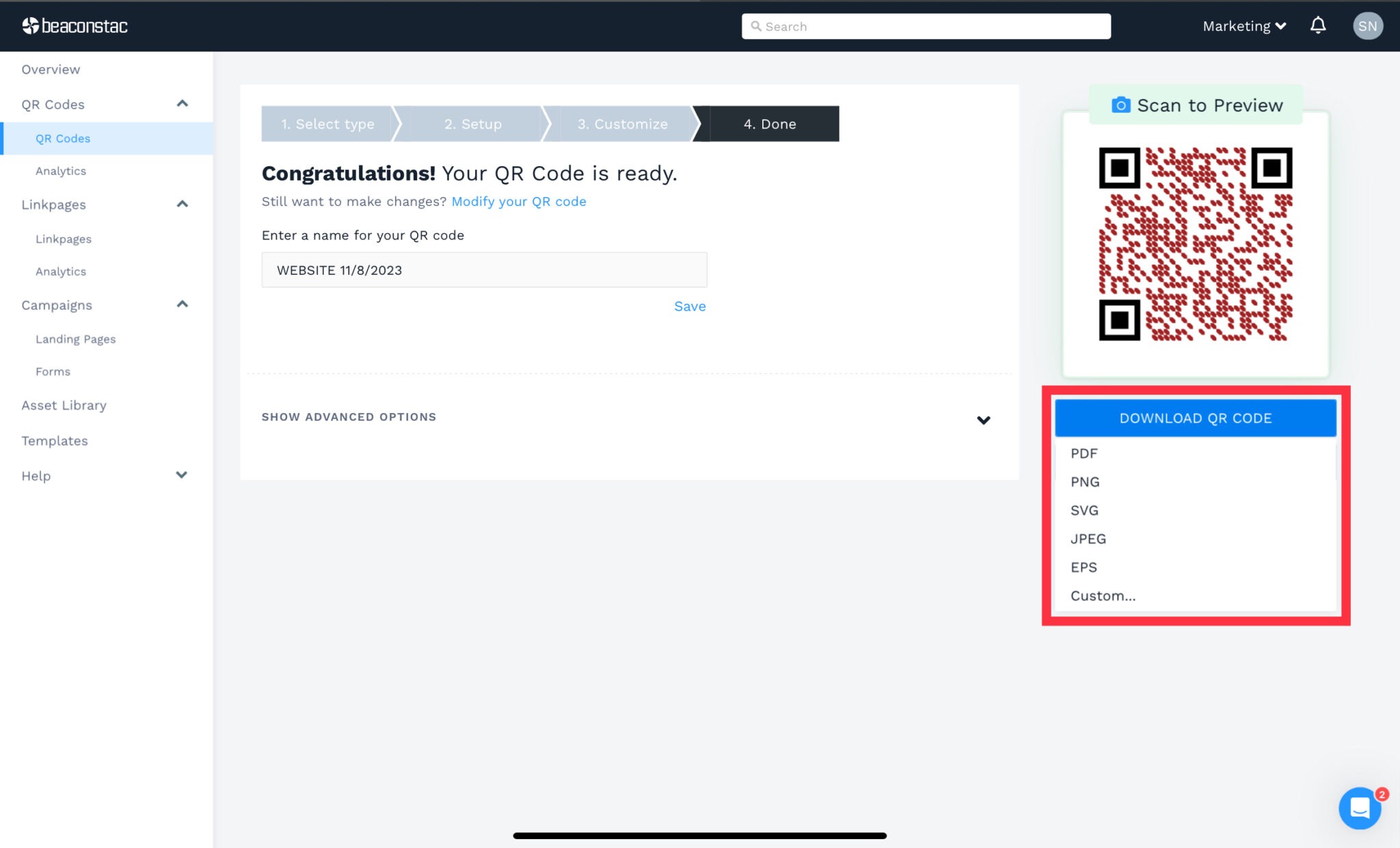Click the QR code preview image
This screenshot has width=1400, height=848.
coord(1195,243)
